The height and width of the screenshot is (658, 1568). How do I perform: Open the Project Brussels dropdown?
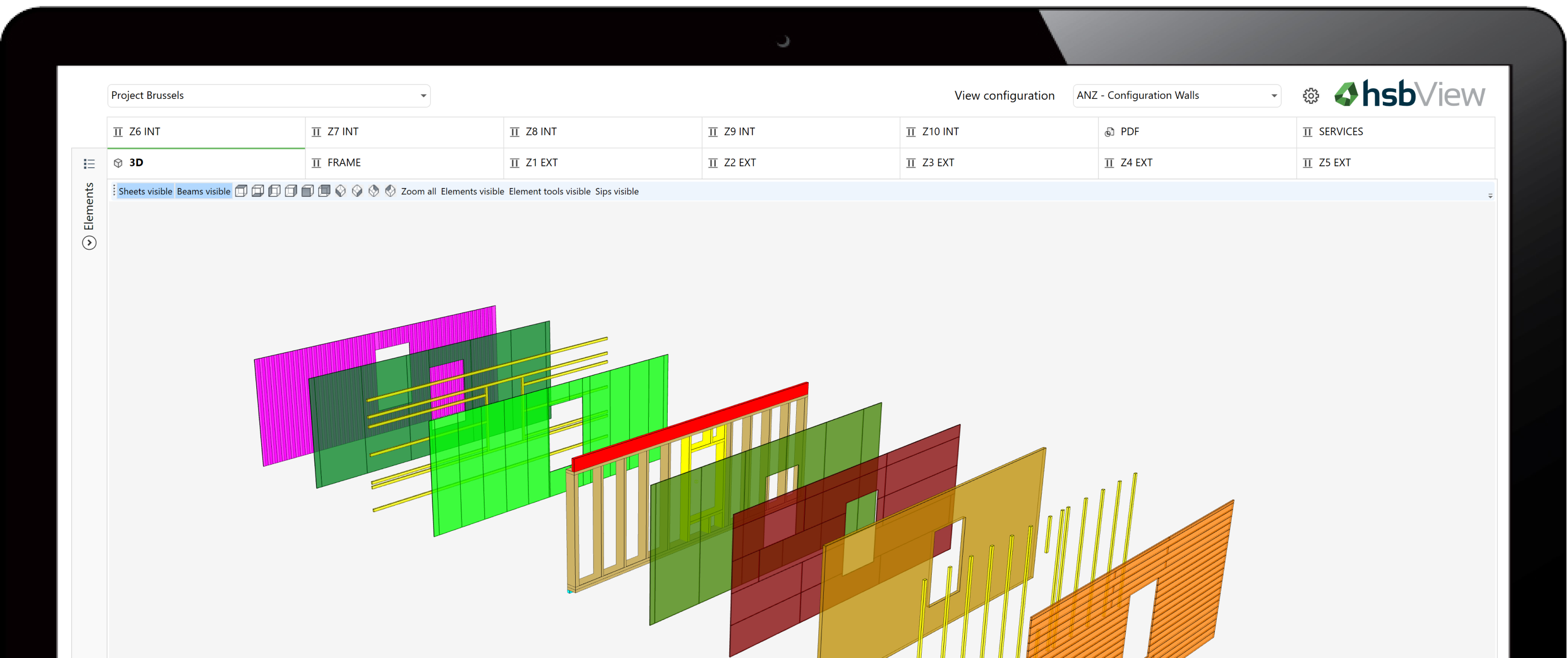pos(269,96)
